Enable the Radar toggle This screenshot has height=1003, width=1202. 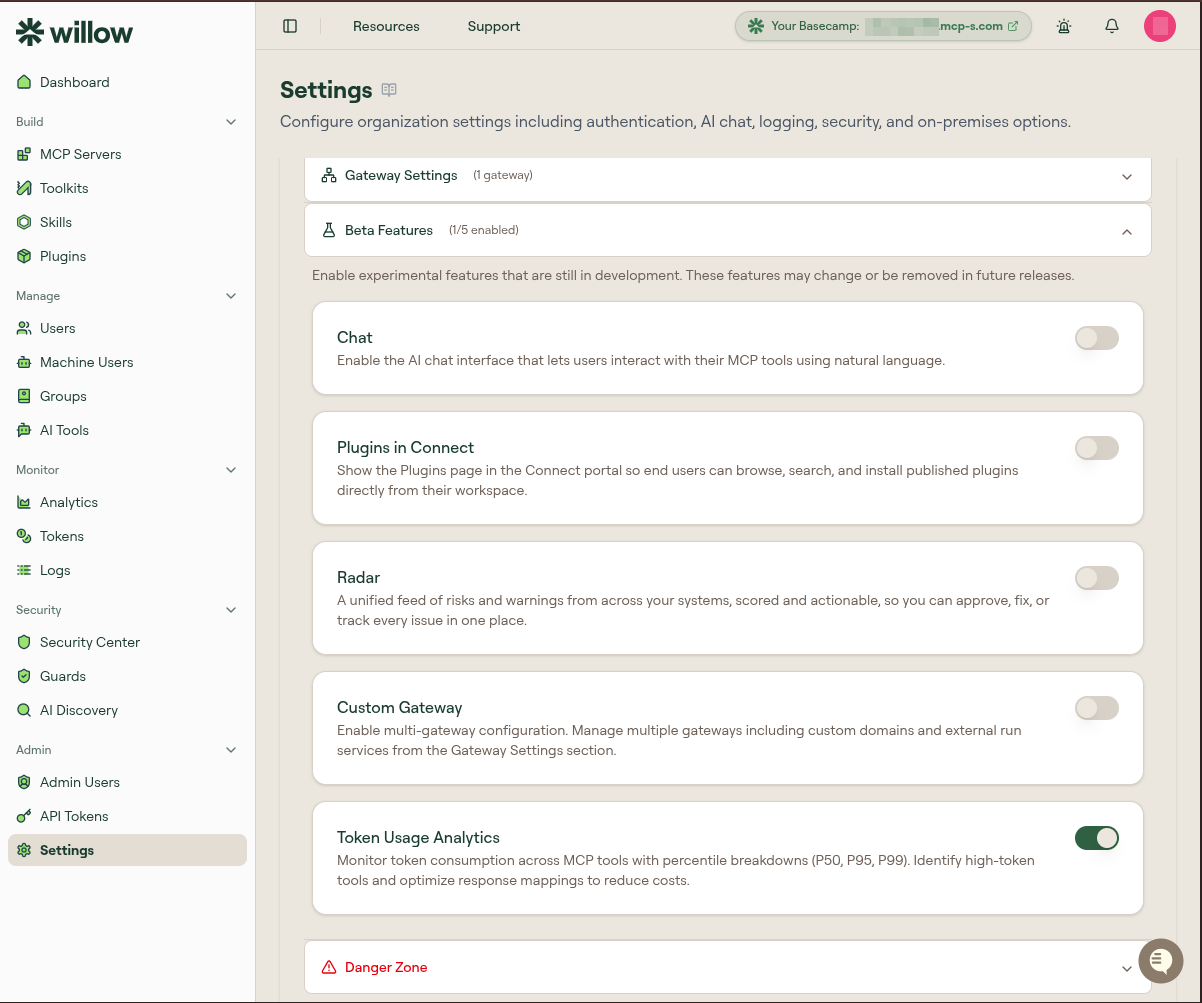[x=1097, y=578]
